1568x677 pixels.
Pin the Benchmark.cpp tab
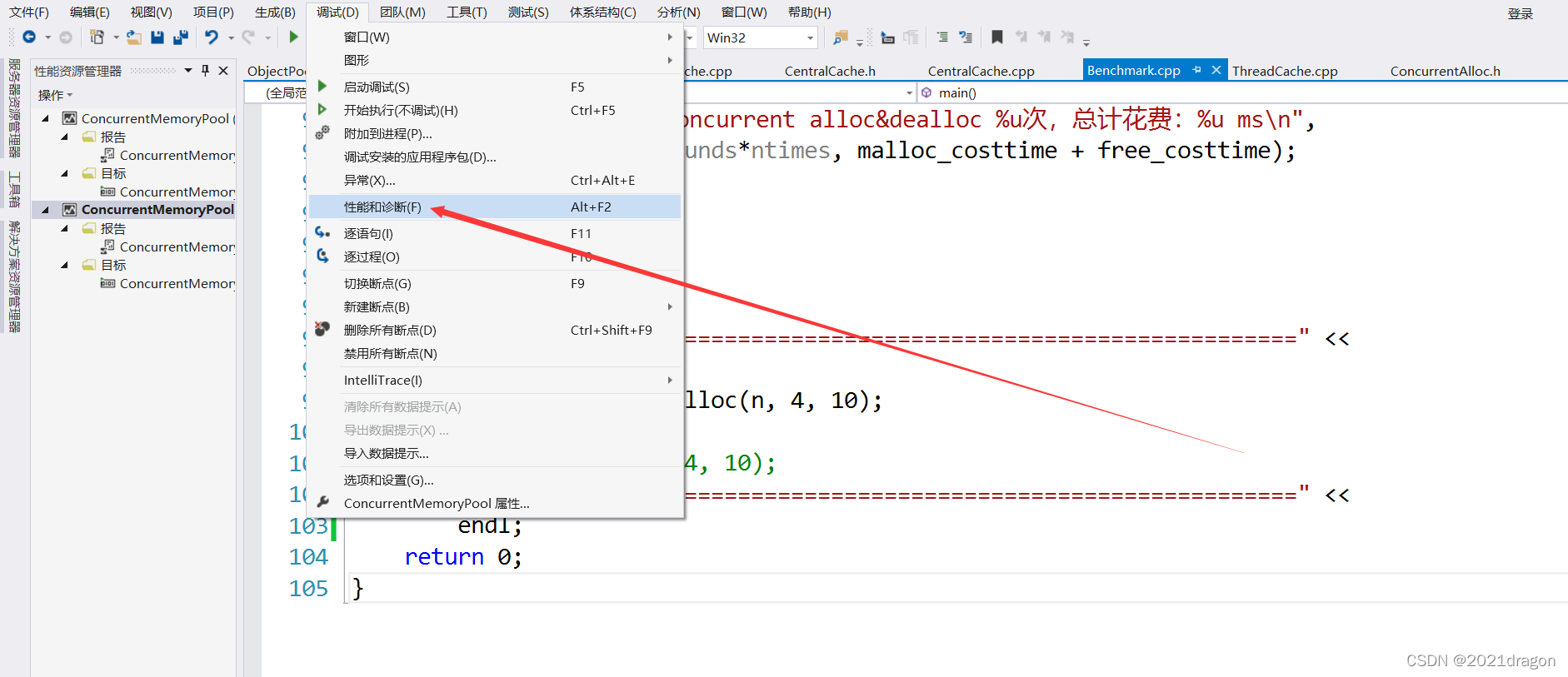pyautogui.click(x=1197, y=70)
